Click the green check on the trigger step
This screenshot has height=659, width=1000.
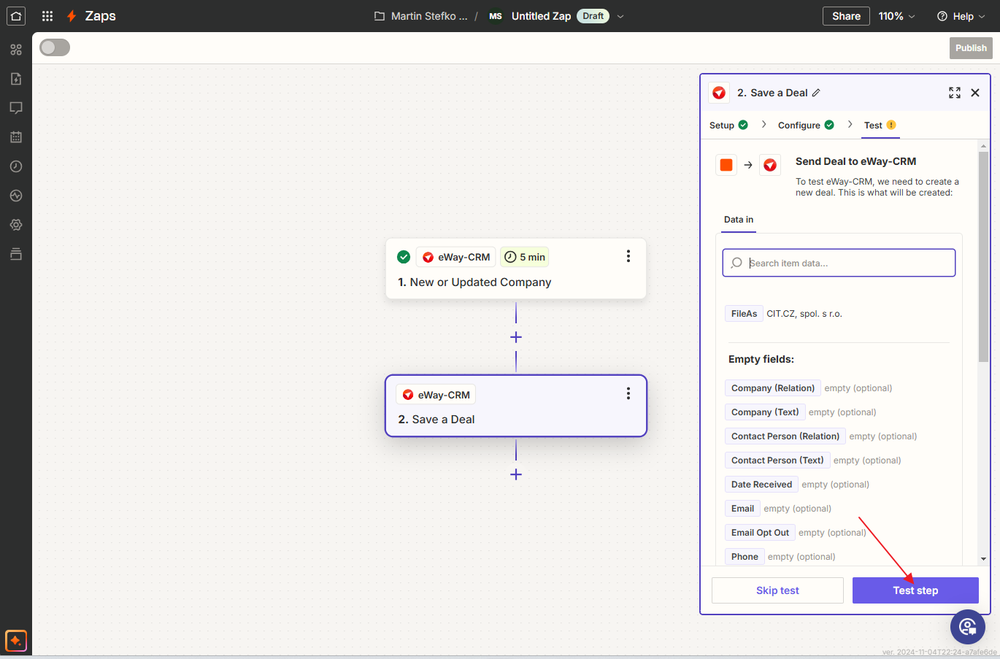pyautogui.click(x=404, y=256)
